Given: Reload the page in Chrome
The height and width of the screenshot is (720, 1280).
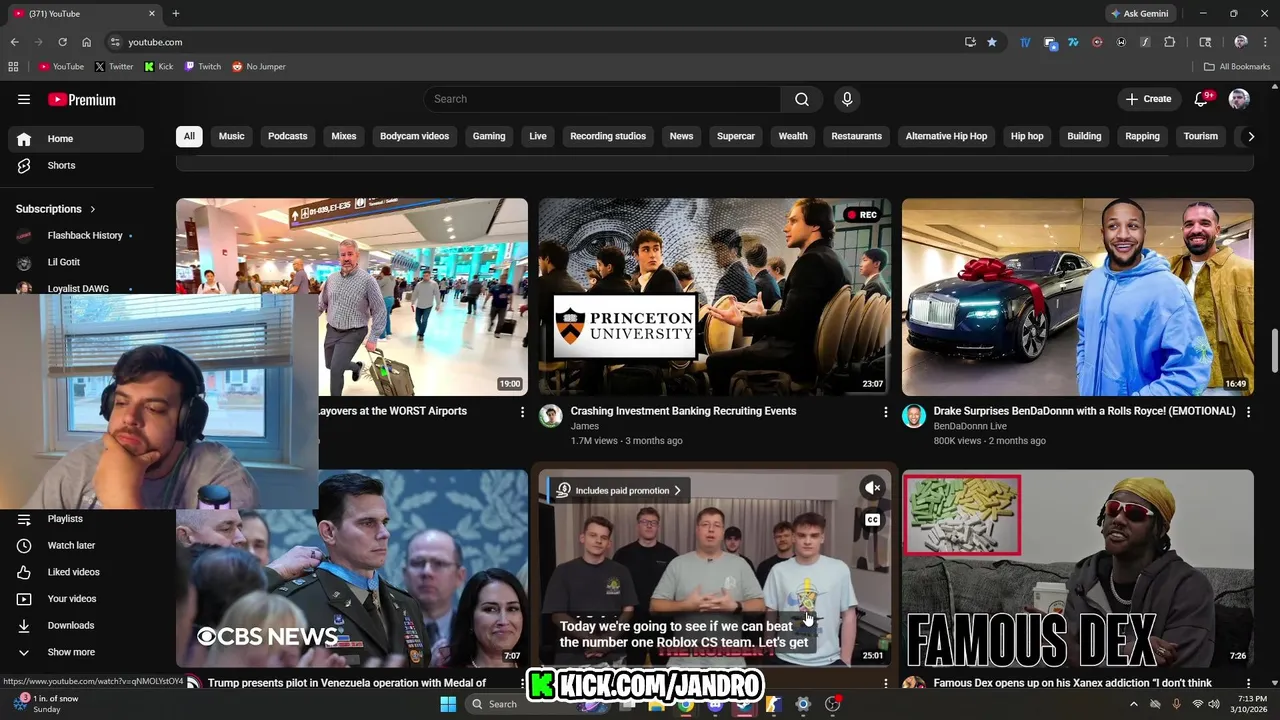Looking at the screenshot, I should (62, 42).
